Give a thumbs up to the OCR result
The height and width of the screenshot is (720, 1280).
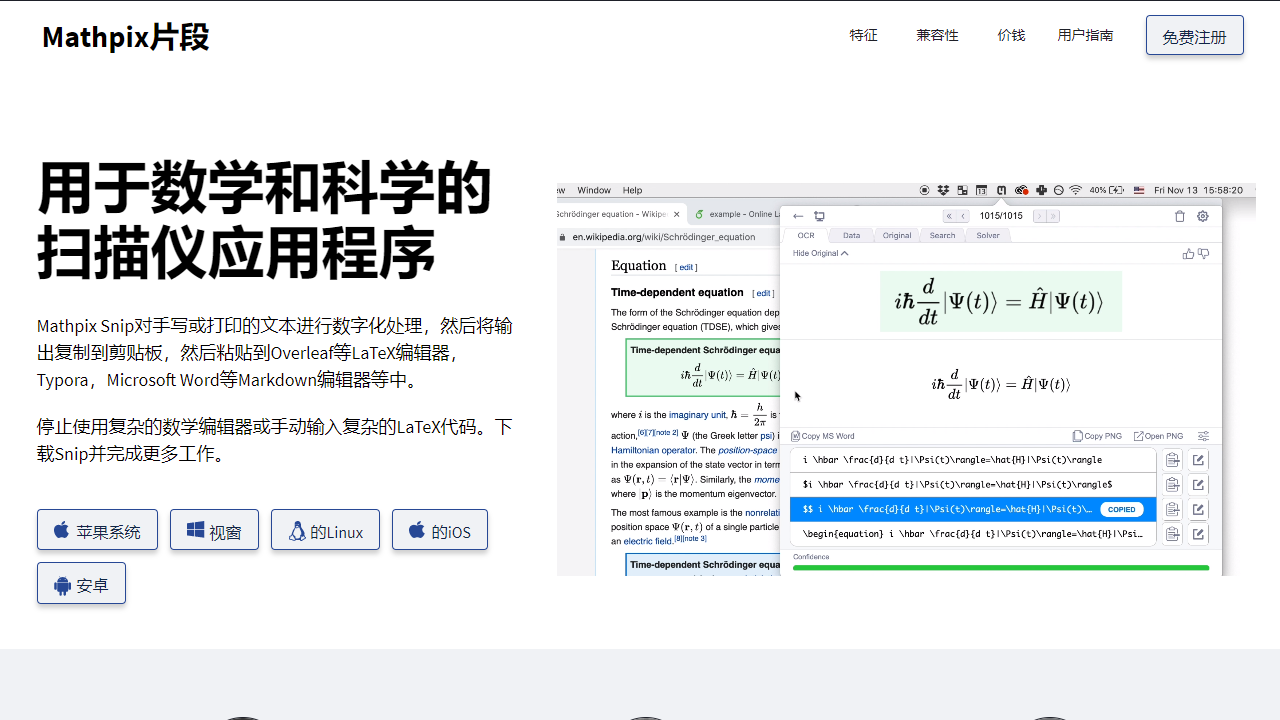(x=1187, y=253)
